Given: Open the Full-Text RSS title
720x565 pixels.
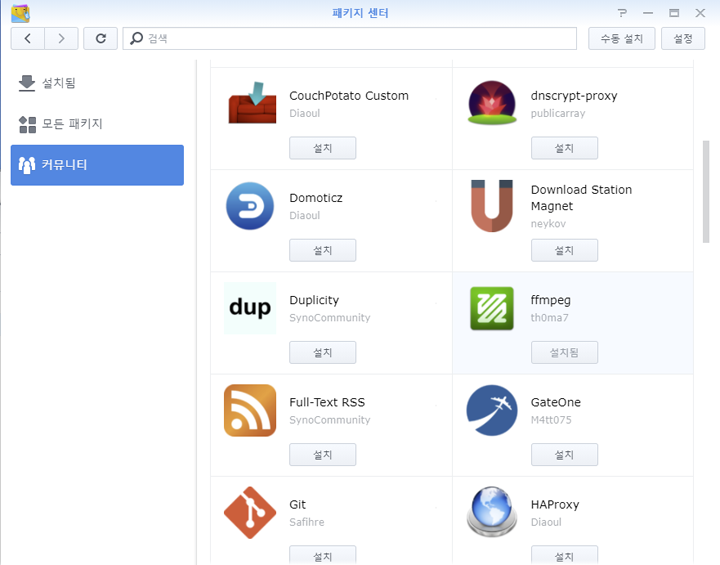Looking at the screenshot, I should pyautogui.click(x=327, y=402).
